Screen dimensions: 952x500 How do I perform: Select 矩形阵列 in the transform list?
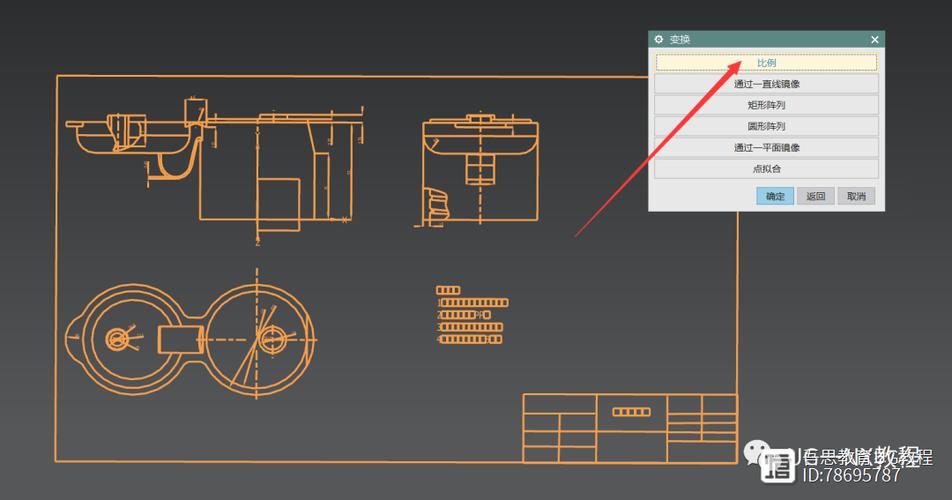pos(766,105)
